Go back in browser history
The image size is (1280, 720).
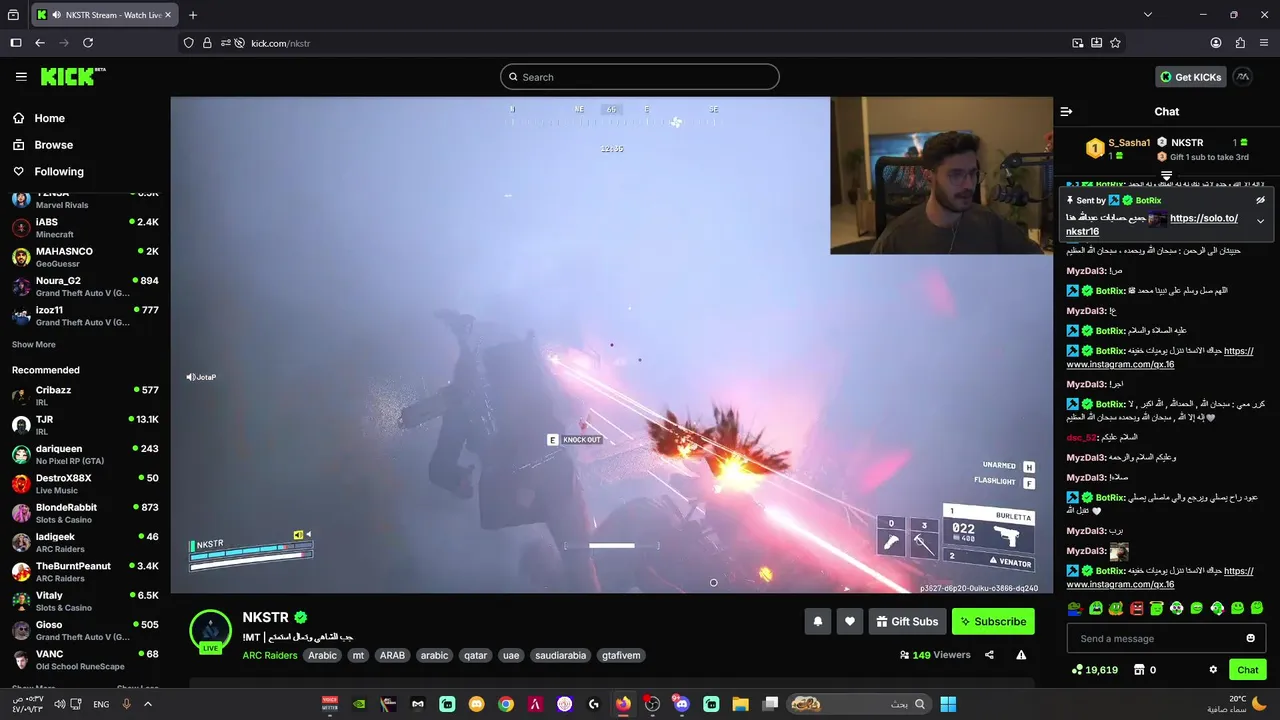pos(40,43)
